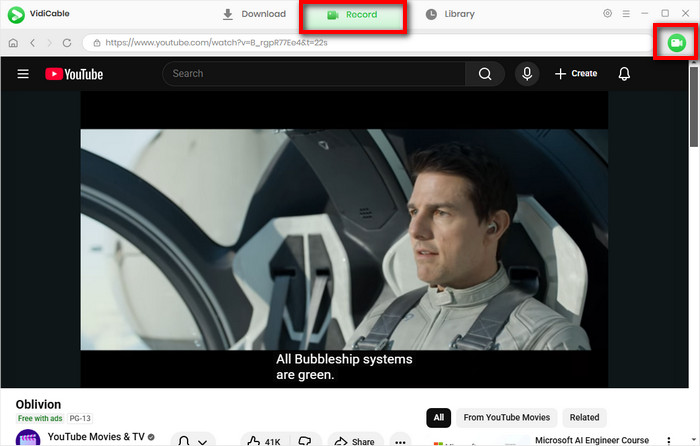This screenshot has width=700, height=446.
Task: Navigate forward with the right arrow
Action: 50,43
